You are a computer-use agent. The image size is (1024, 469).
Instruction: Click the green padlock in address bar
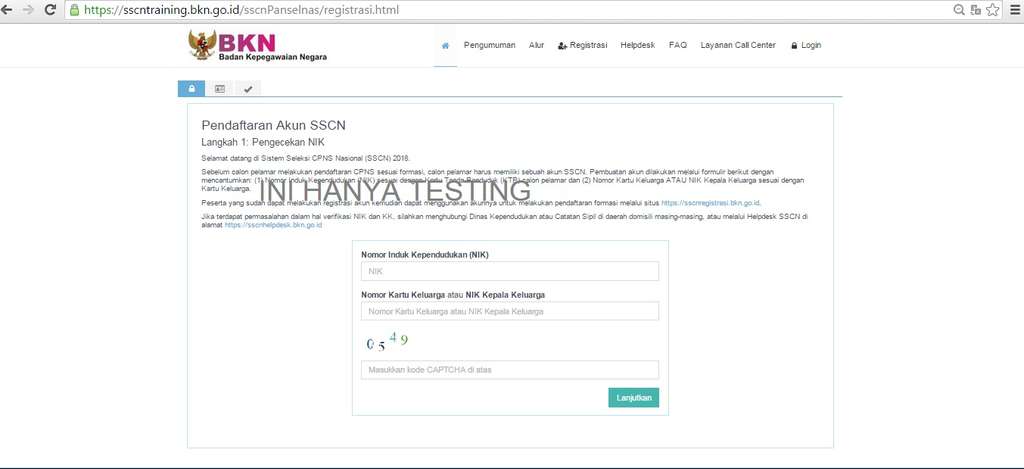click(x=74, y=10)
